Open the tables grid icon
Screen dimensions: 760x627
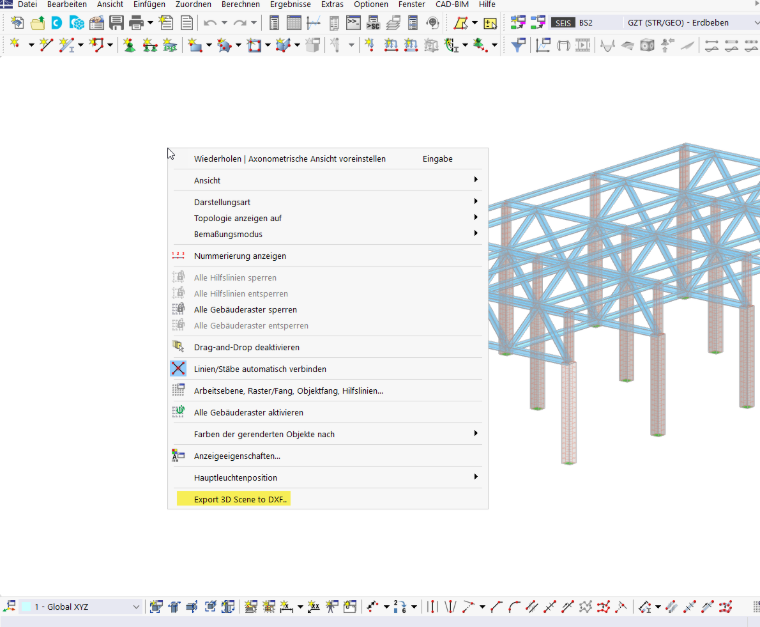(294, 23)
